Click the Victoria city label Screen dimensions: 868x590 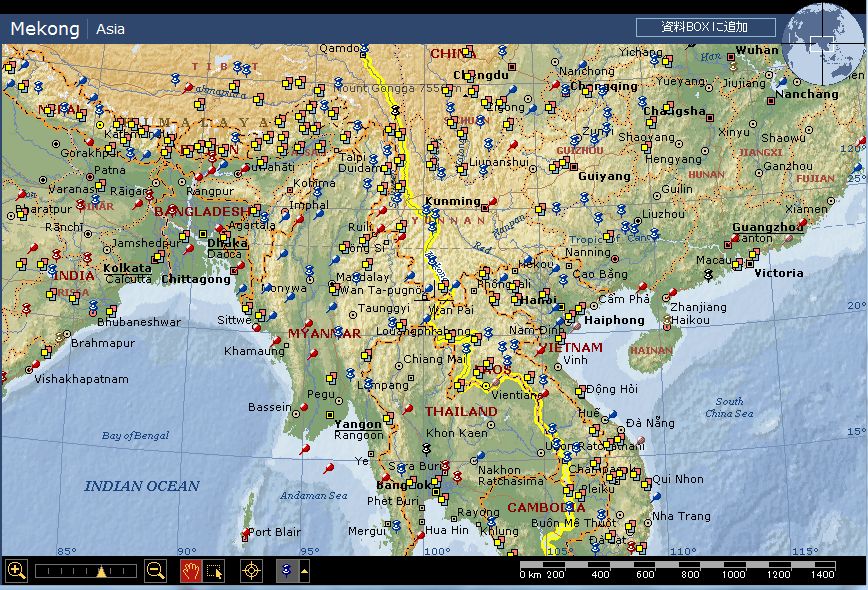click(778, 273)
